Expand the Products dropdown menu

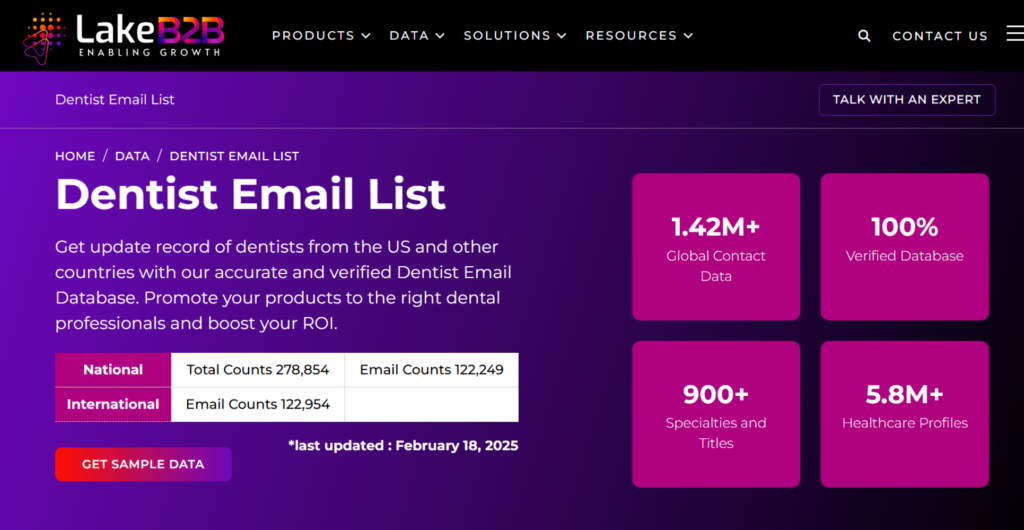point(321,36)
